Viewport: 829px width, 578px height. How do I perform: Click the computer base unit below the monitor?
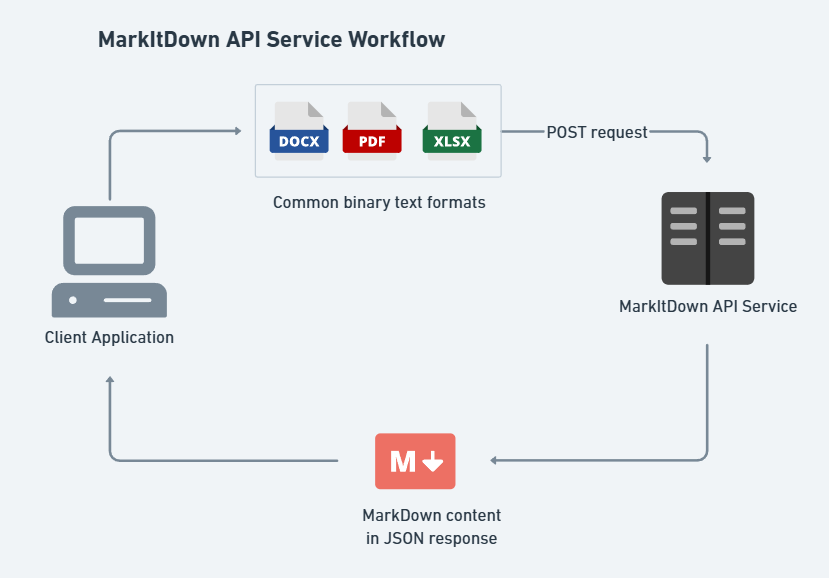coord(109,300)
